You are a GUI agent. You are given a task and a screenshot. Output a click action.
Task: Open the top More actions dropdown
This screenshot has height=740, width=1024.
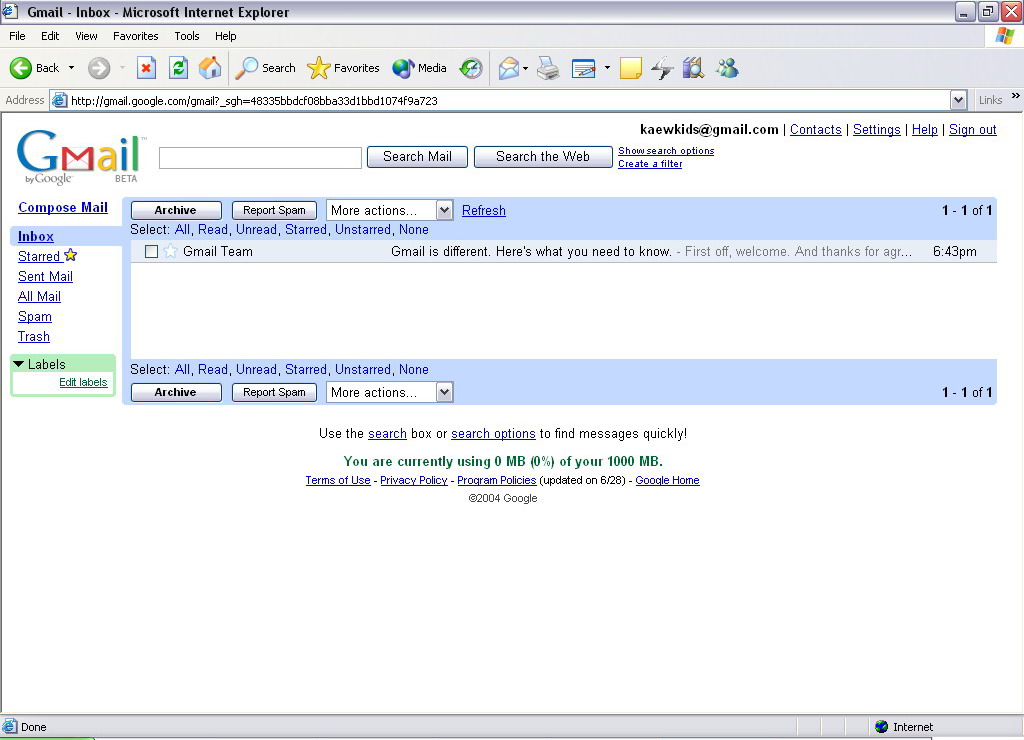pyautogui.click(x=389, y=210)
